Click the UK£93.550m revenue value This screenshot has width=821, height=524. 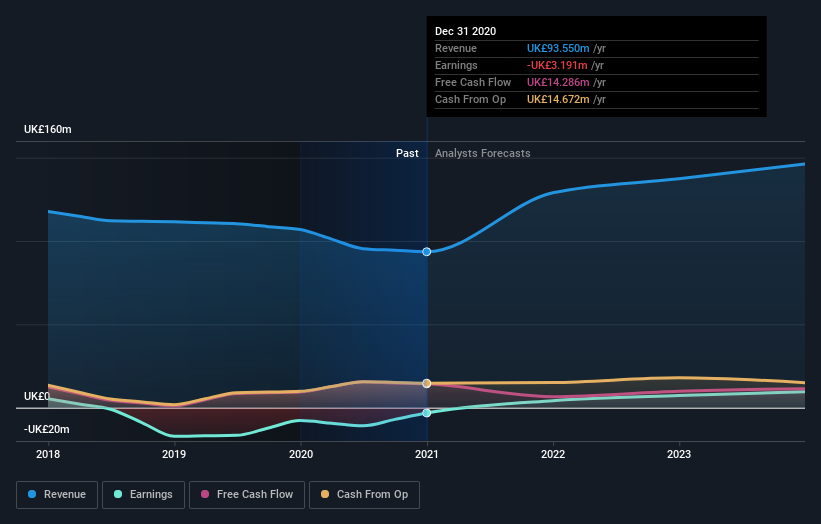pos(558,48)
